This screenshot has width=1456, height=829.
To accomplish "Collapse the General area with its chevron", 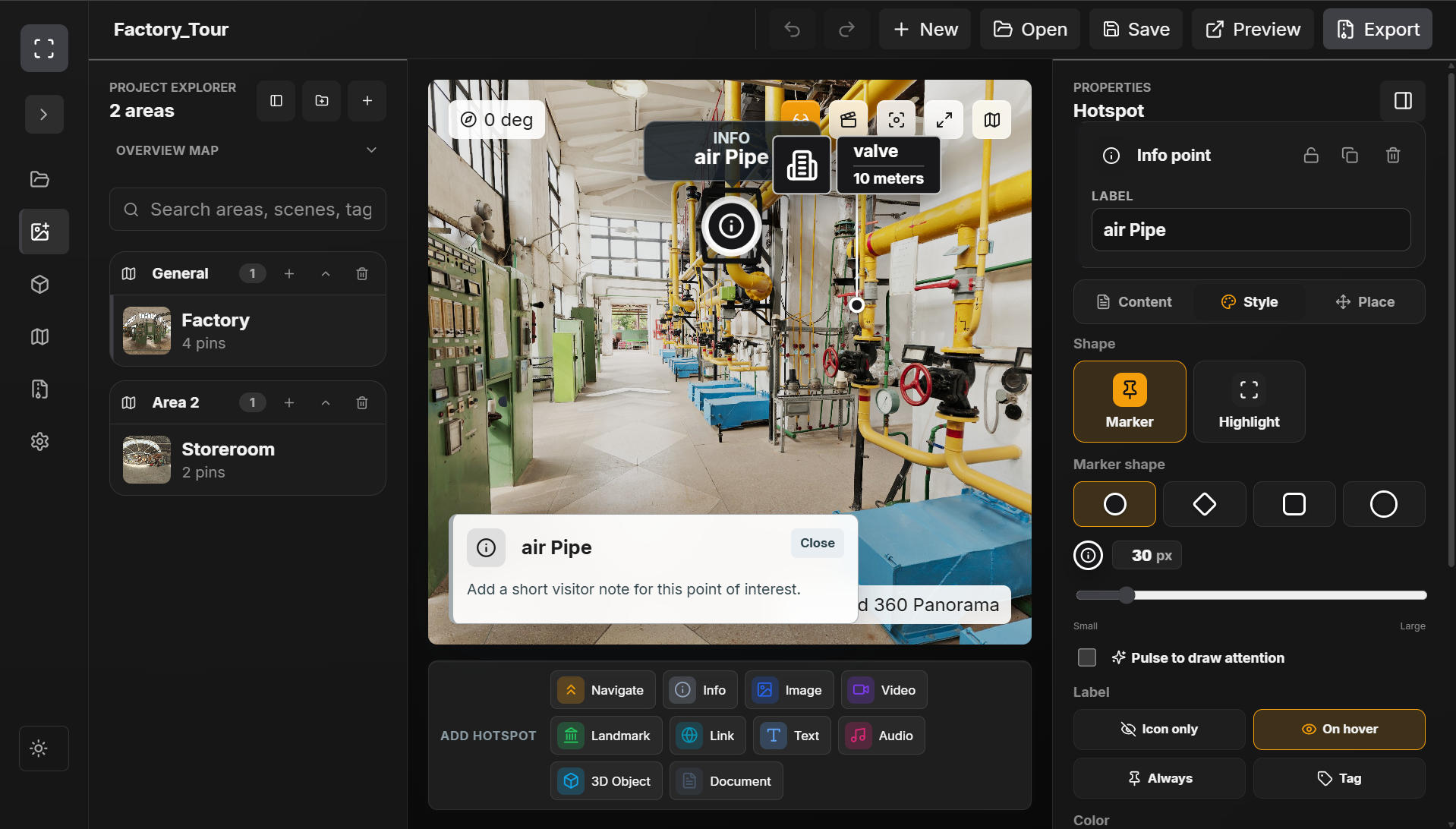I will coord(326,274).
